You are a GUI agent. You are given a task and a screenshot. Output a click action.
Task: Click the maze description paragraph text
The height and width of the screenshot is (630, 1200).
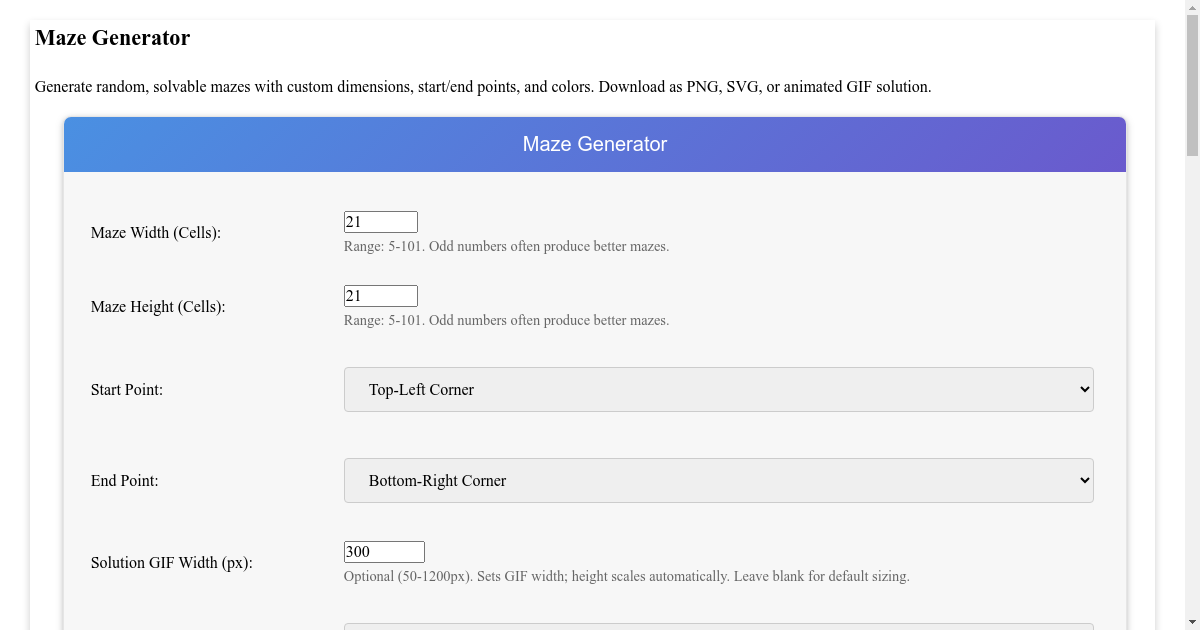483,87
